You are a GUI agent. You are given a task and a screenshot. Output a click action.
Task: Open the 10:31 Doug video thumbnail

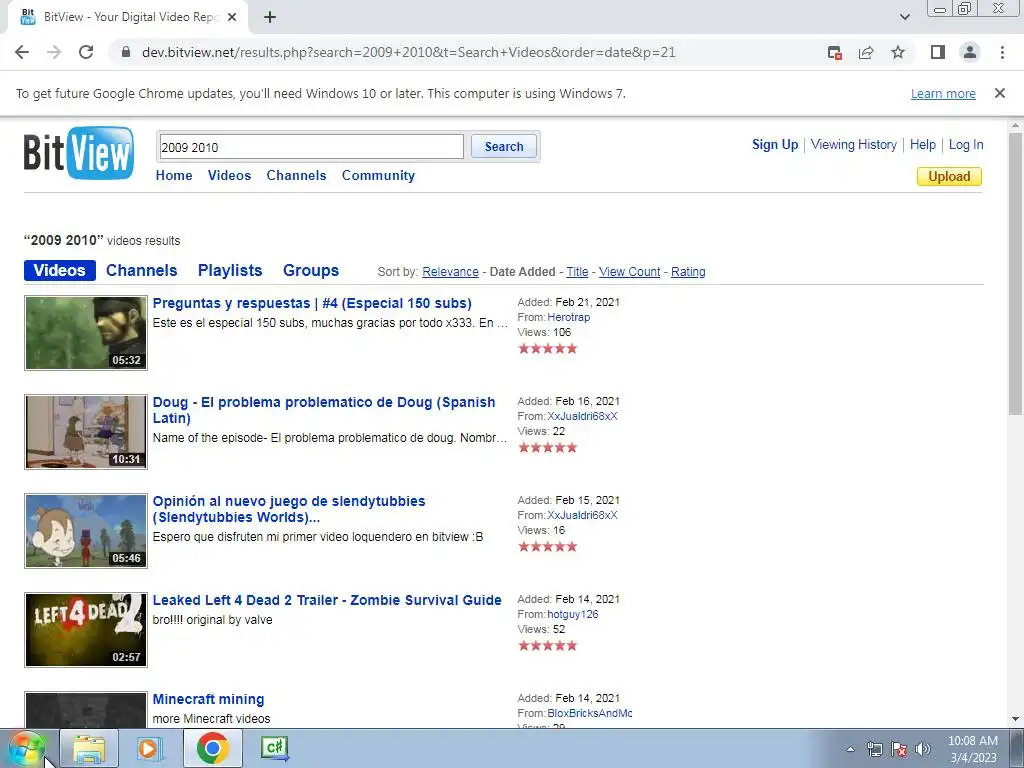tap(86, 432)
